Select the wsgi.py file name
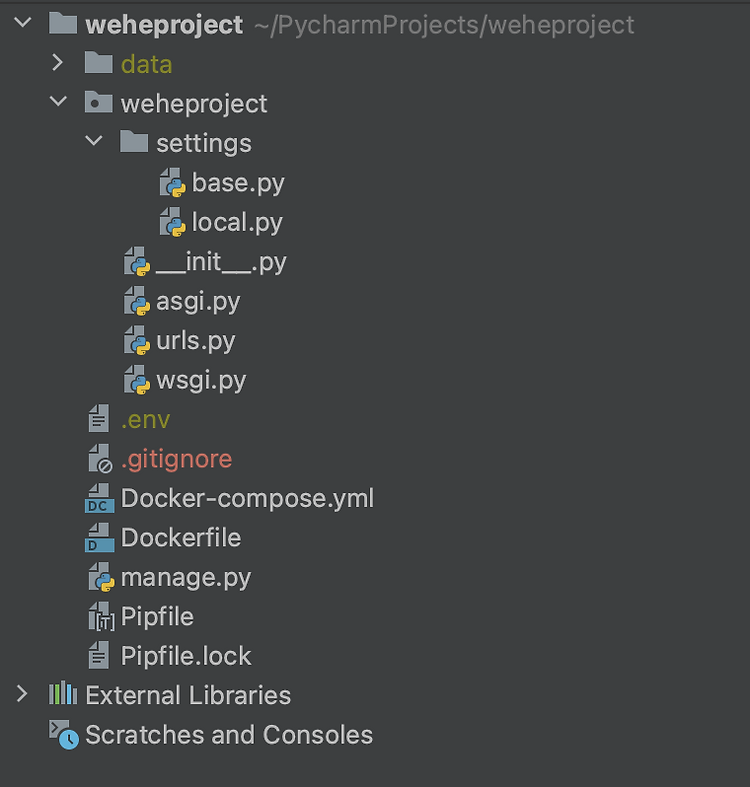This screenshot has height=787, width=750. [x=201, y=381]
